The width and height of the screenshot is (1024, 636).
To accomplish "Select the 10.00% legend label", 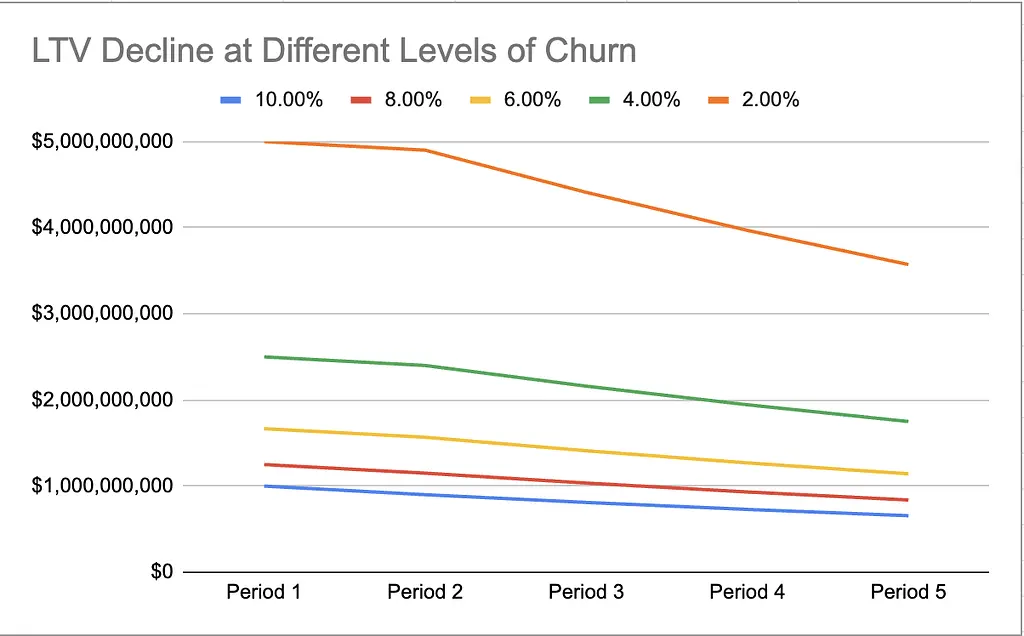I will pyautogui.click(x=289, y=100).
